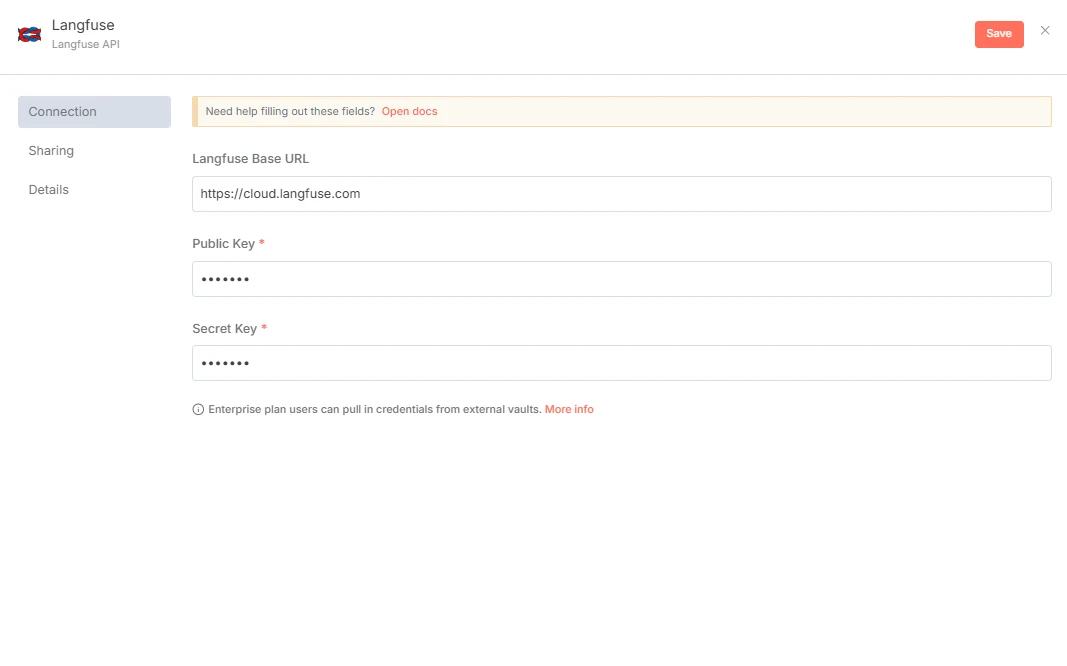Select the Secret Key input box

click(621, 363)
